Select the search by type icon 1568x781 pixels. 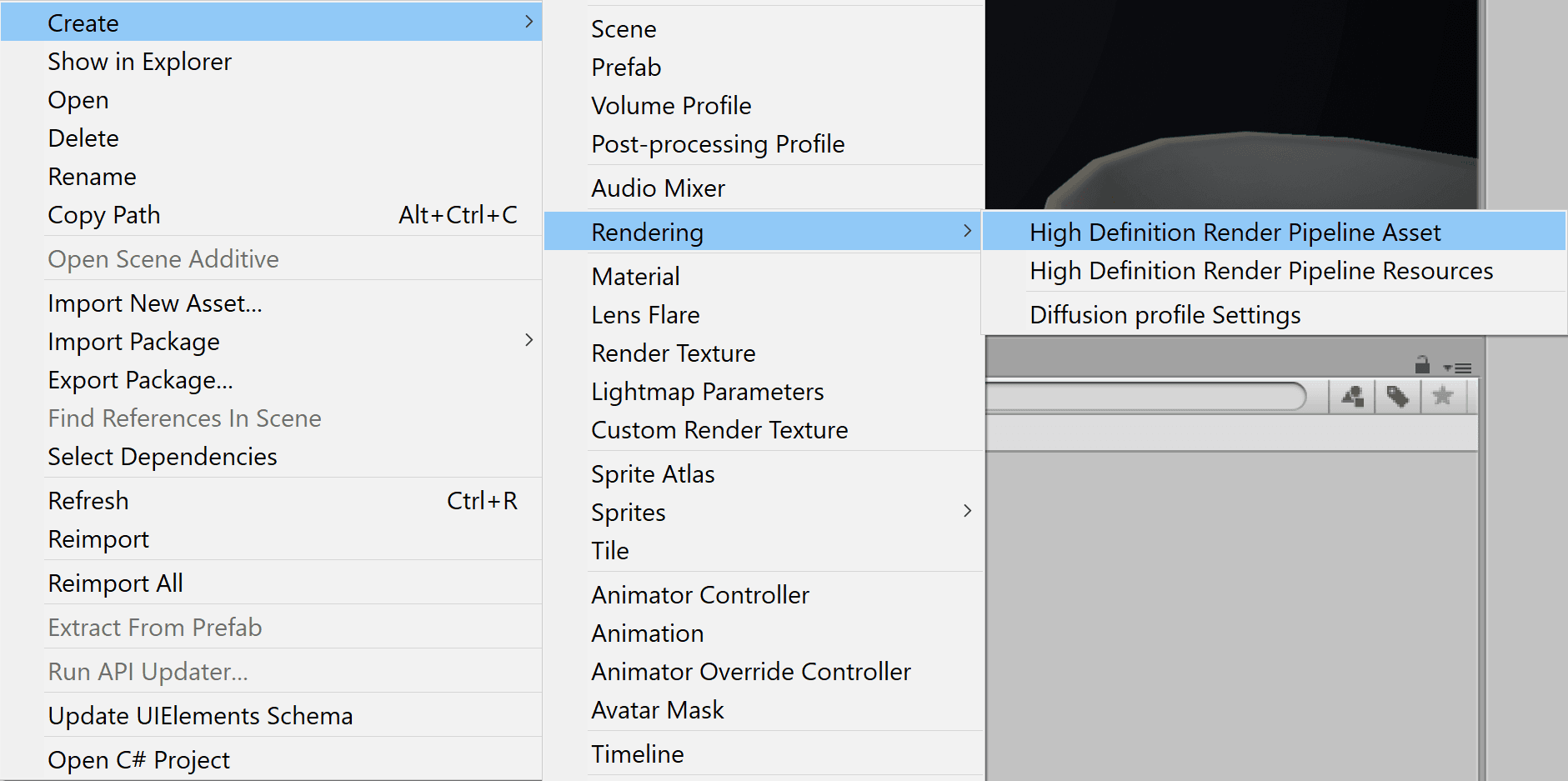point(1351,397)
